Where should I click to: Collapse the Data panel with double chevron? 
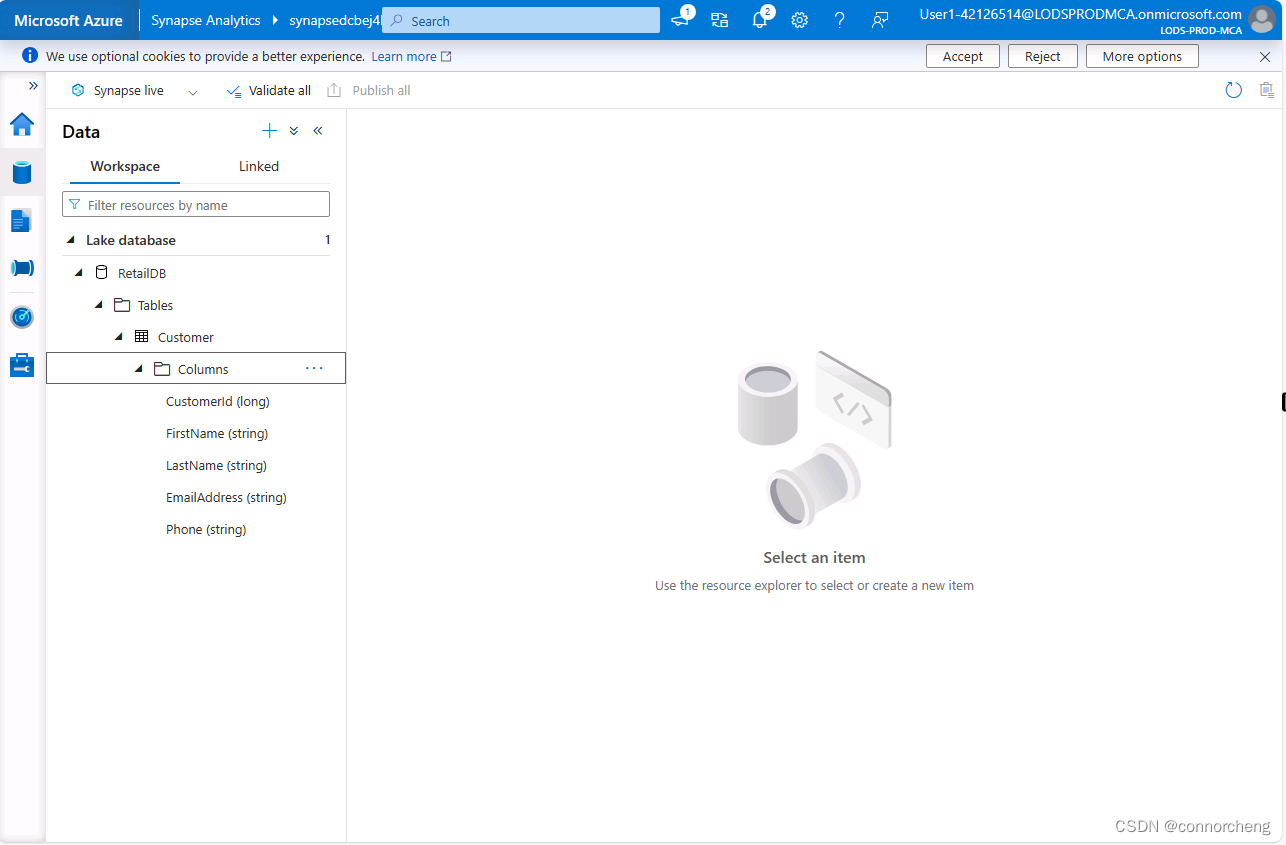pyautogui.click(x=318, y=131)
